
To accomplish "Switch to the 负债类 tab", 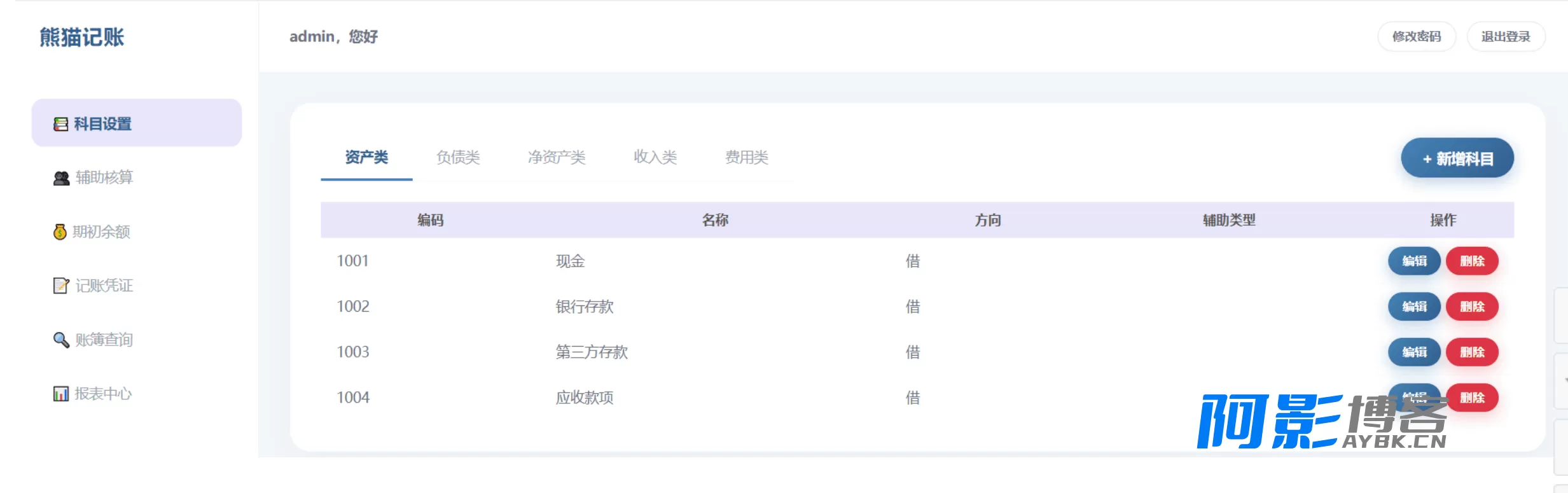I will 458,157.
